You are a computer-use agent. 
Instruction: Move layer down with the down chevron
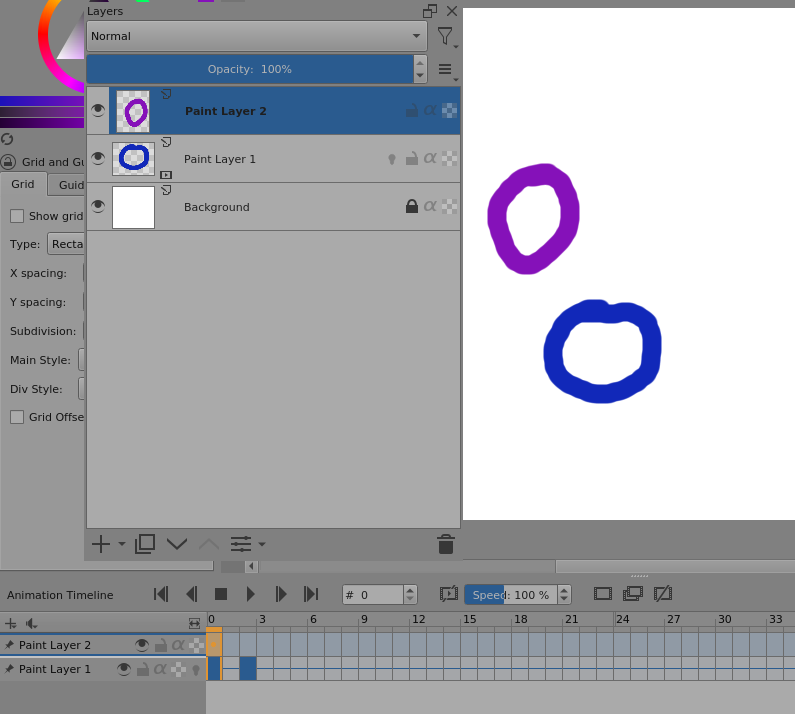tap(177, 544)
